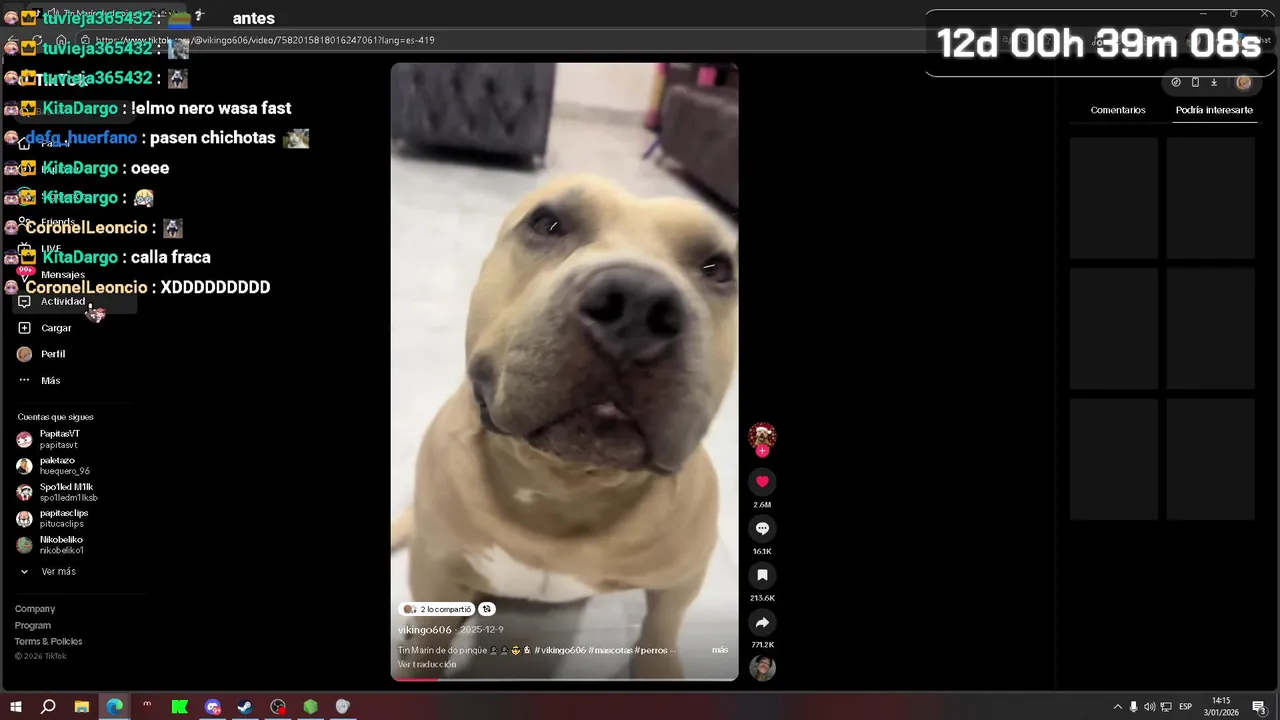Screen dimensions: 1280x720
Task: Click the phone app icon in top bar
Action: [1195, 82]
